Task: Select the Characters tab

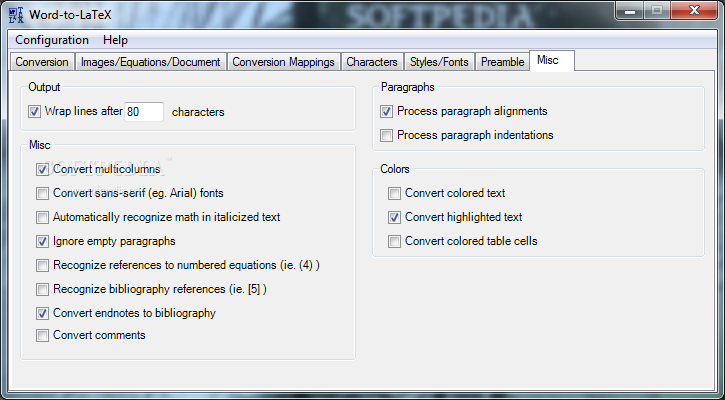Action: click(x=372, y=62)
